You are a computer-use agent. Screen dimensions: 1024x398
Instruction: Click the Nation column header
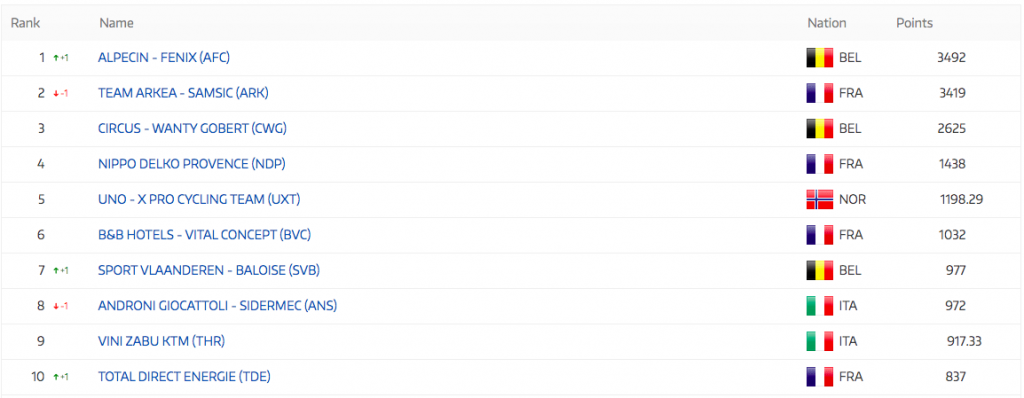click(827, 23)
